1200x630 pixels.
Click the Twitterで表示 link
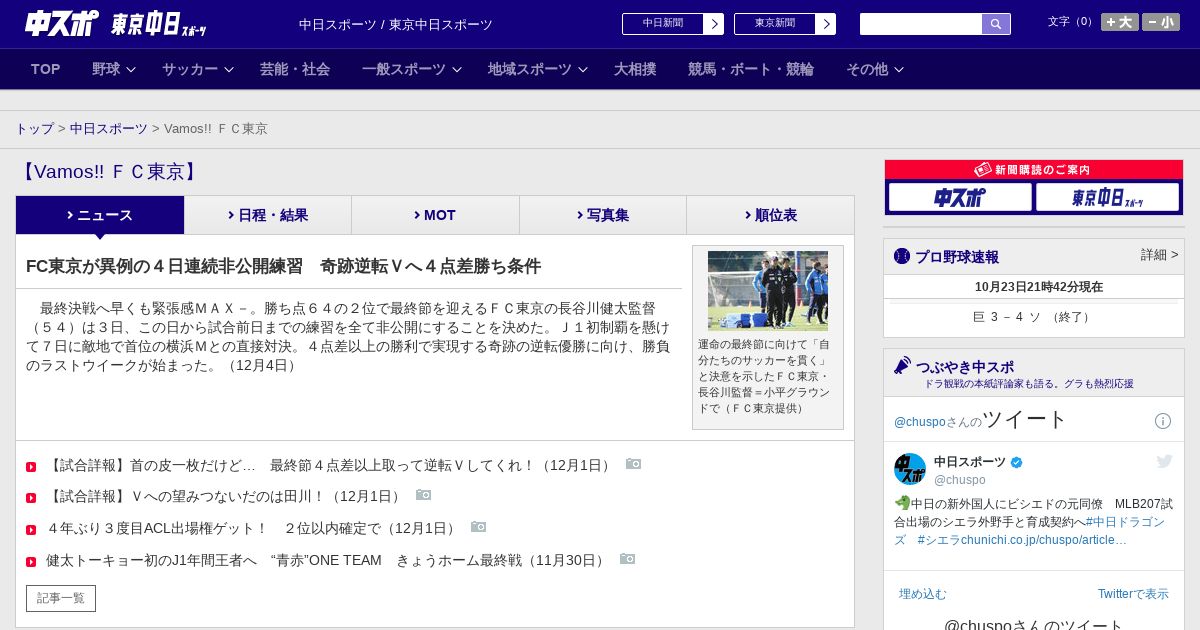coord(1133,594)
